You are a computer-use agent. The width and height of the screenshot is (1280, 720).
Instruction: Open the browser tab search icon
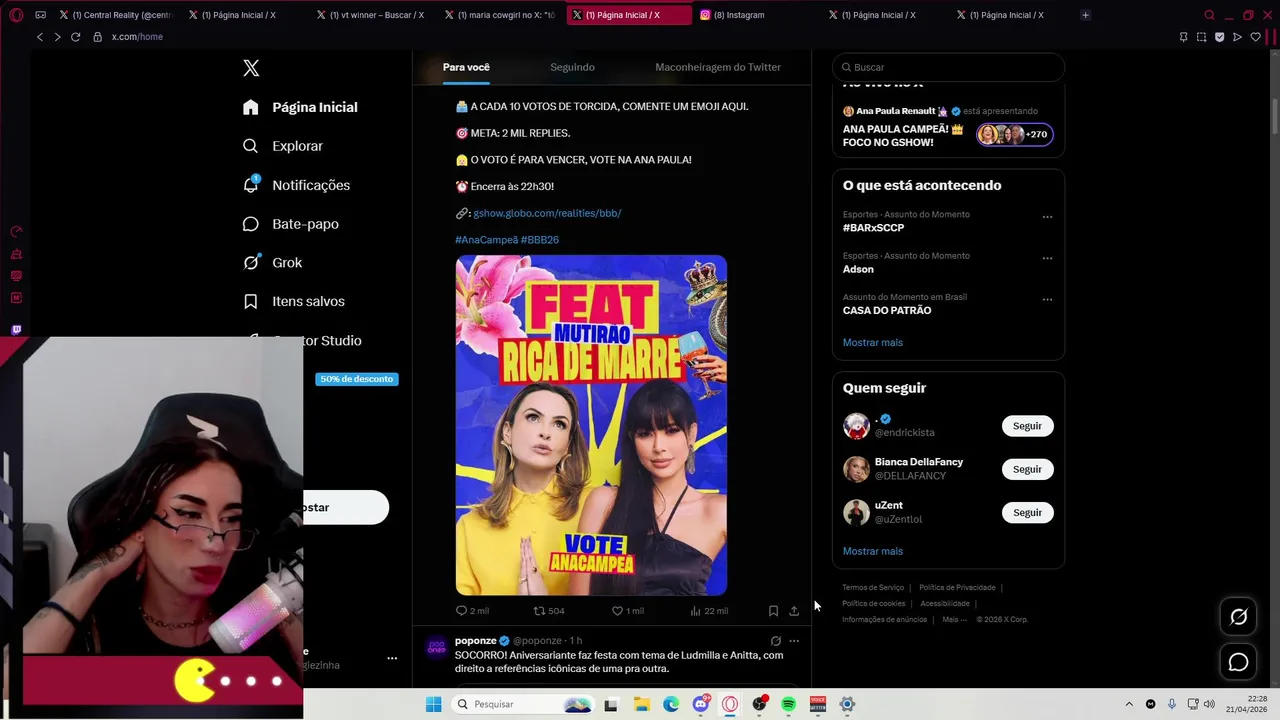[x=1209, y=15]
